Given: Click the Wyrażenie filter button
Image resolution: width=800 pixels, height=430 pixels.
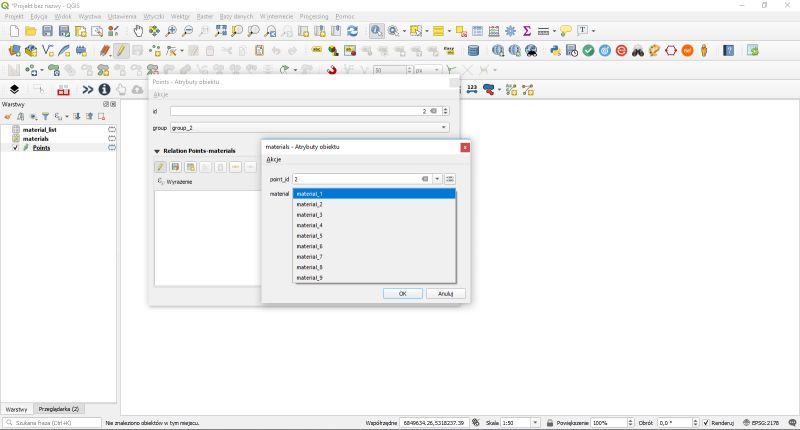Looking at the screenshot, I should (x=175, y=182).
